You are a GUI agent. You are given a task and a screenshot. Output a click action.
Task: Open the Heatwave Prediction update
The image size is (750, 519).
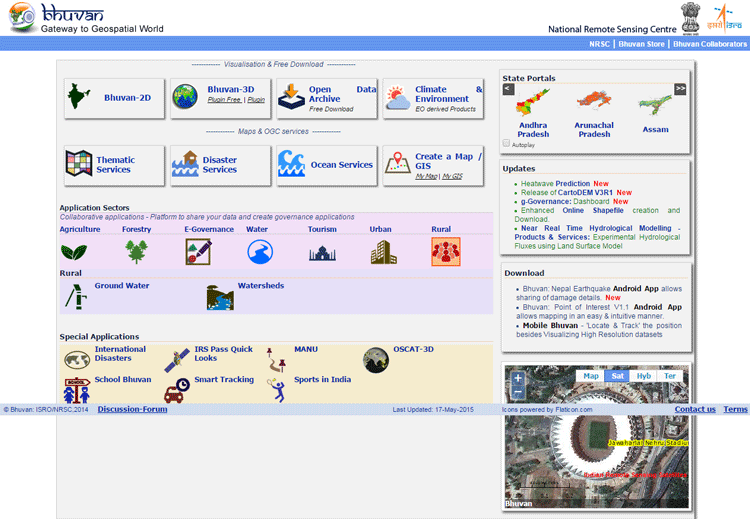click(555, 184)
